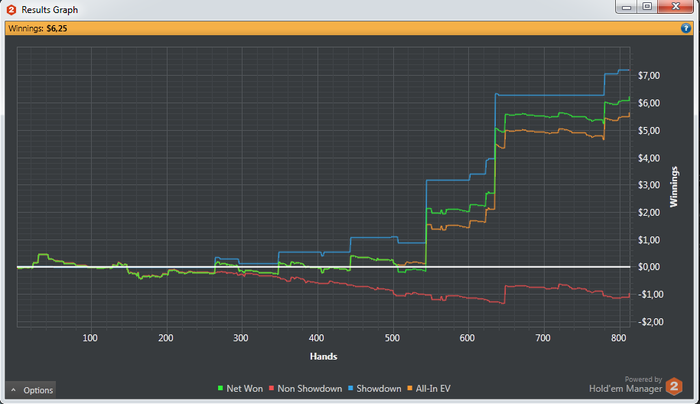This screenshot has width=700, height=404.
Task: Click the Winnings: $6,25 summary text
Action: pos(38,29)
